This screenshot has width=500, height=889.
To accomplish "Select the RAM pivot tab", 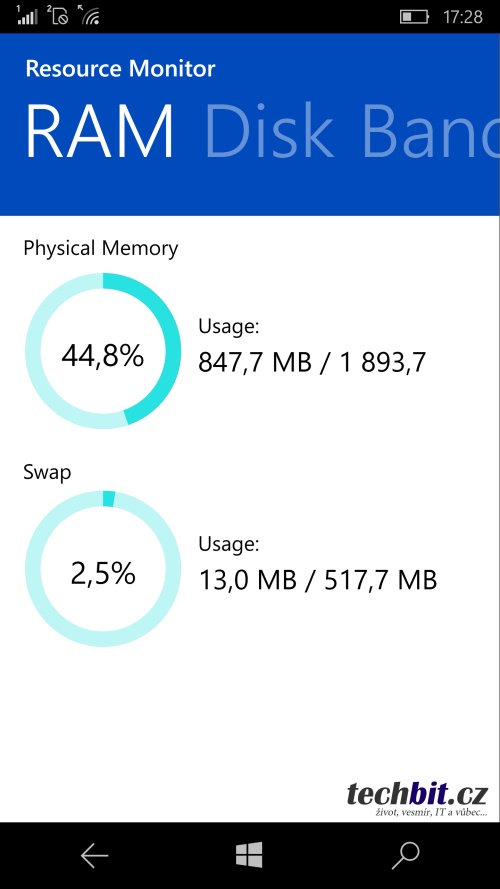I will 100,131.
